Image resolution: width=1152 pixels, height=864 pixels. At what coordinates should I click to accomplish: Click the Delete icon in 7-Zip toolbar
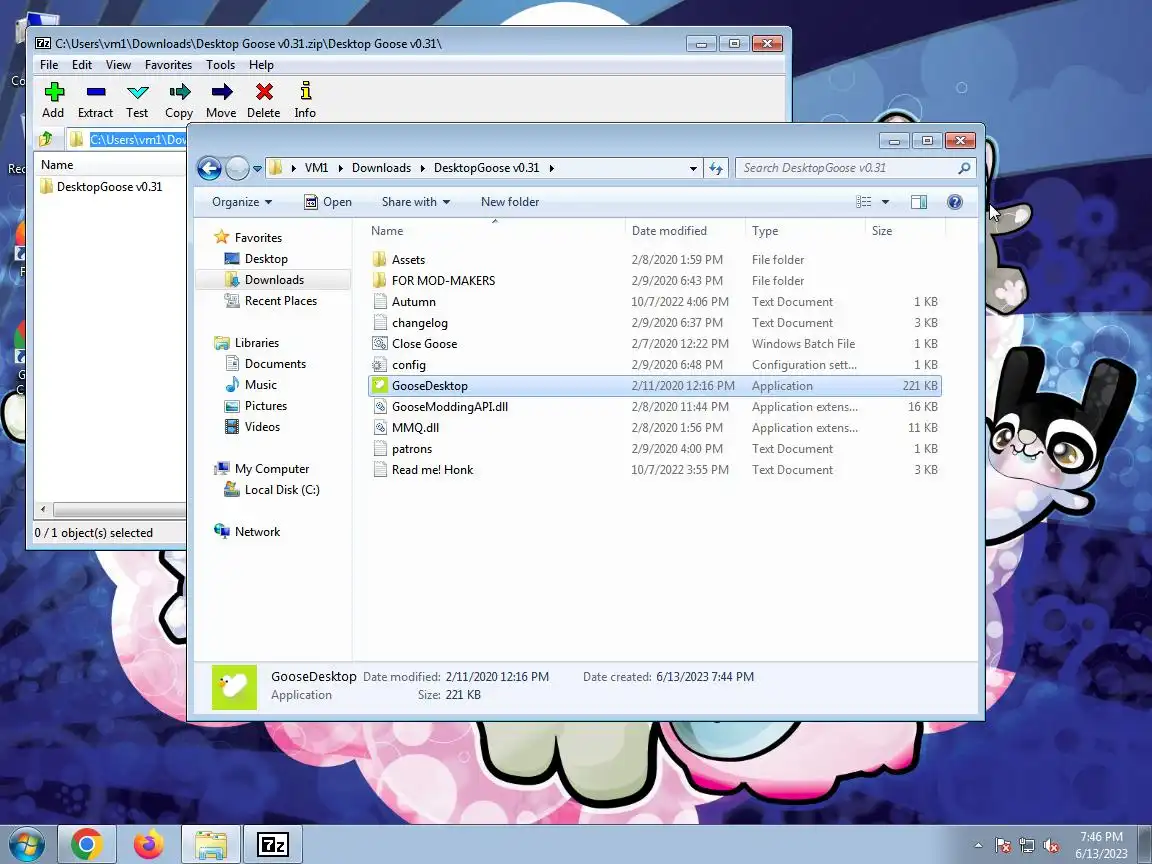[x=264, y=100]
